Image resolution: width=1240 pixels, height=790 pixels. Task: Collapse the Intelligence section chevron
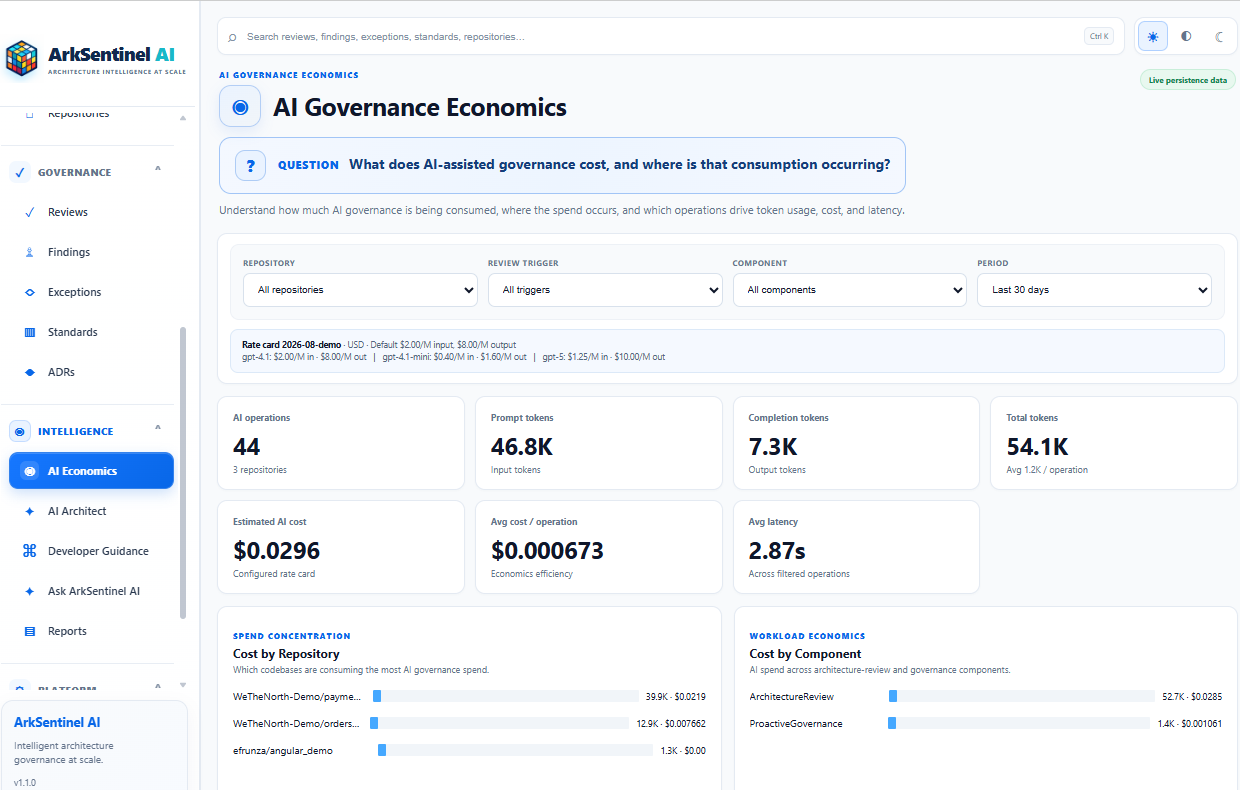point(158,428)
